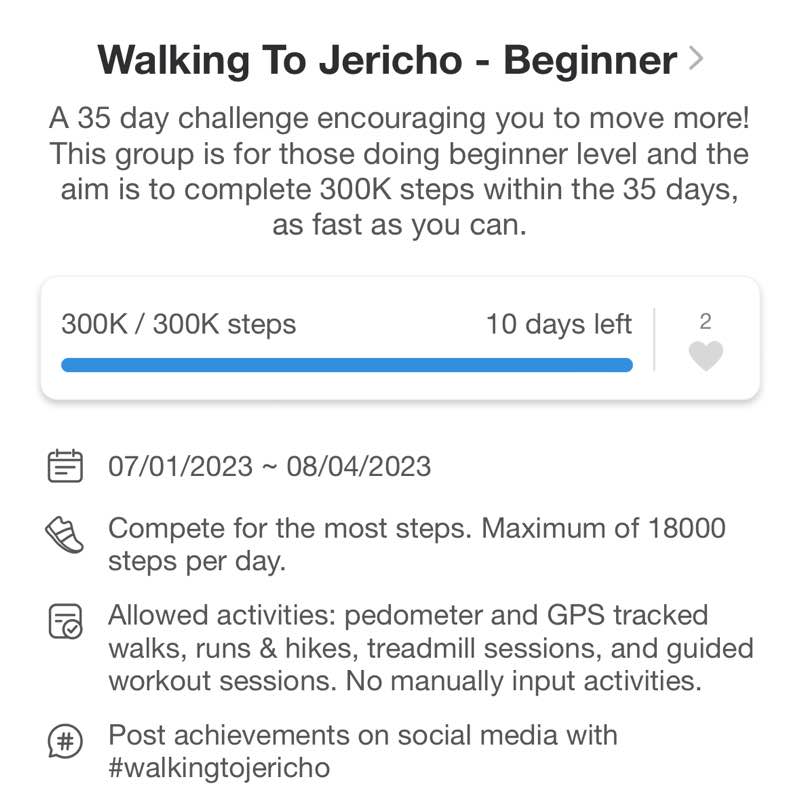Tap the heart icon to like challenge
800x800 pixels.
pyautogui.click(x=706, y=356)
